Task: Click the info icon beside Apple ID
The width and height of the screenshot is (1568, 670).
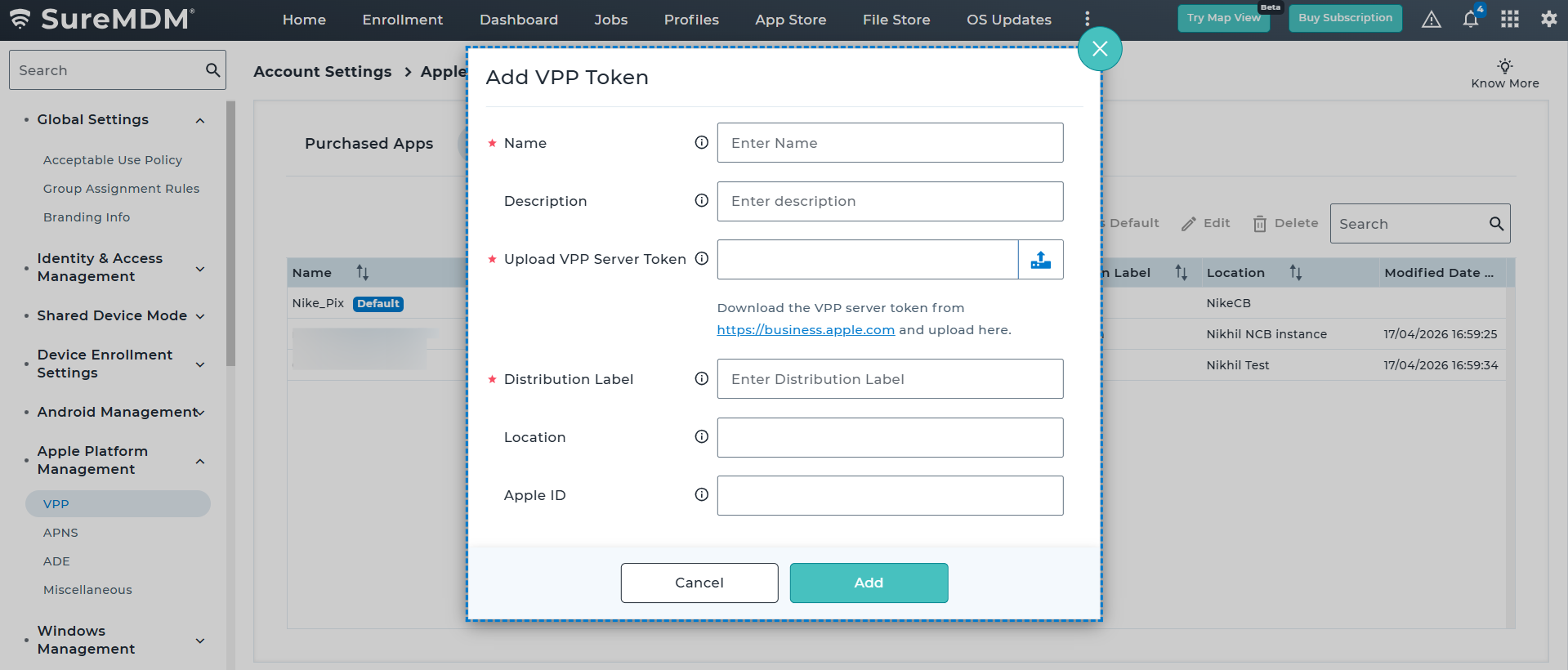Action: (x=701, y=495)
